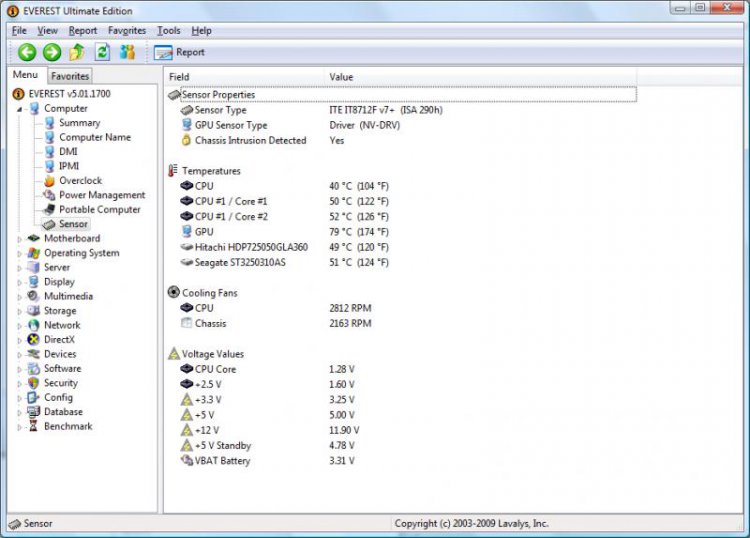This screenshot has width=750, height=538.
Task: Expand the DirectX tree node
Action: coord(20,340)
